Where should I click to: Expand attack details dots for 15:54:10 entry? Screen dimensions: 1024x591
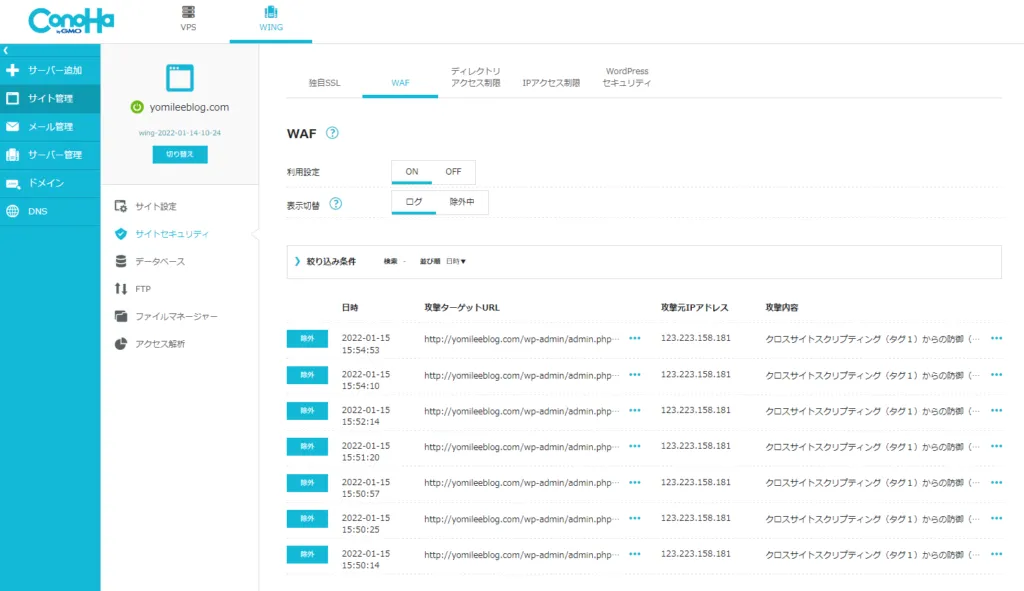coord(997,375)
